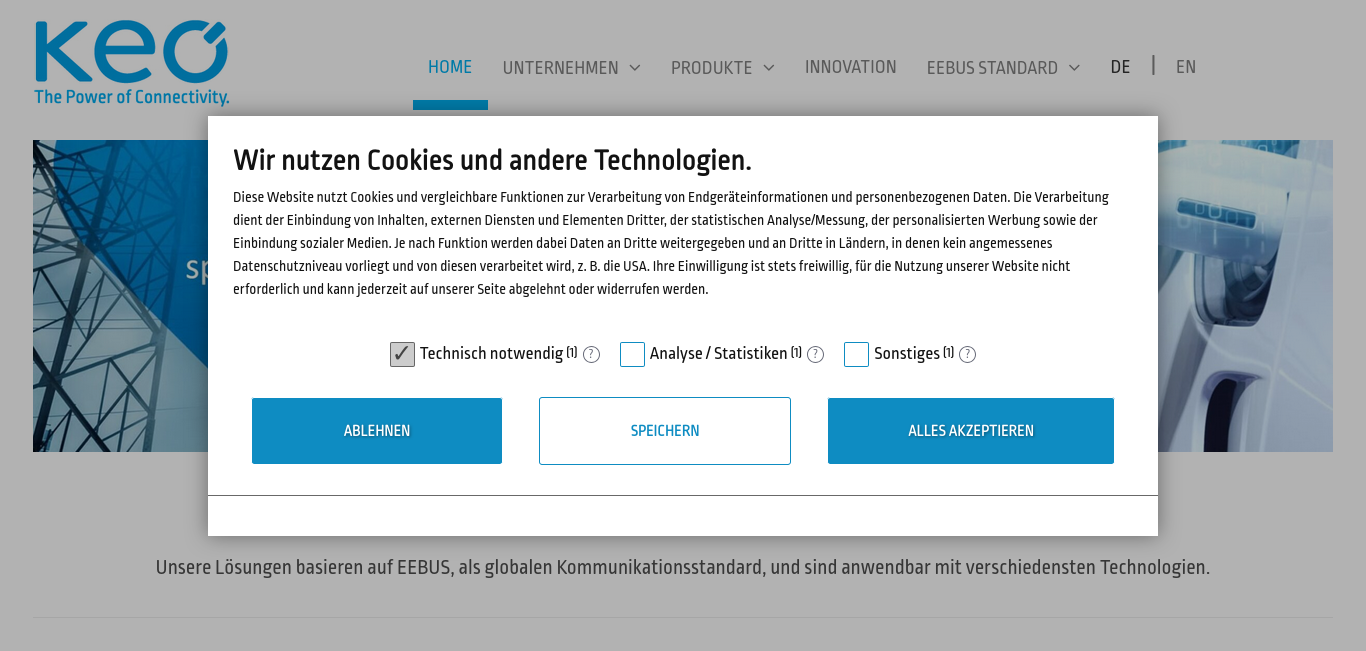This screenshot has height=651, width=1366.
Task: Click the Speichern button
Action: (x=665, y=431)
